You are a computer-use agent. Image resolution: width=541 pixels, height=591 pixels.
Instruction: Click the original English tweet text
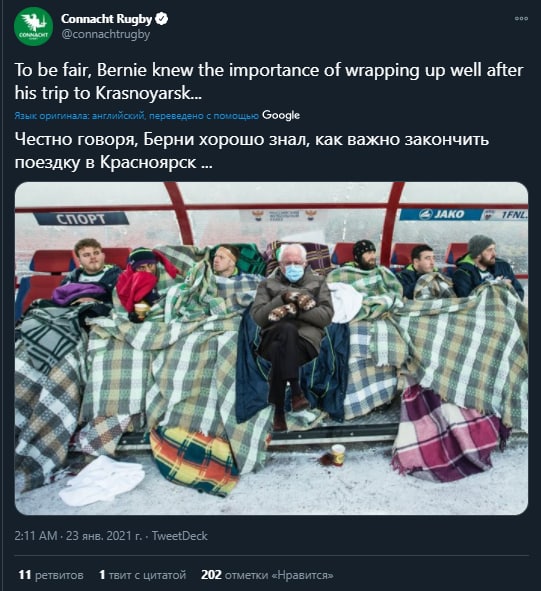coord(269,81)
